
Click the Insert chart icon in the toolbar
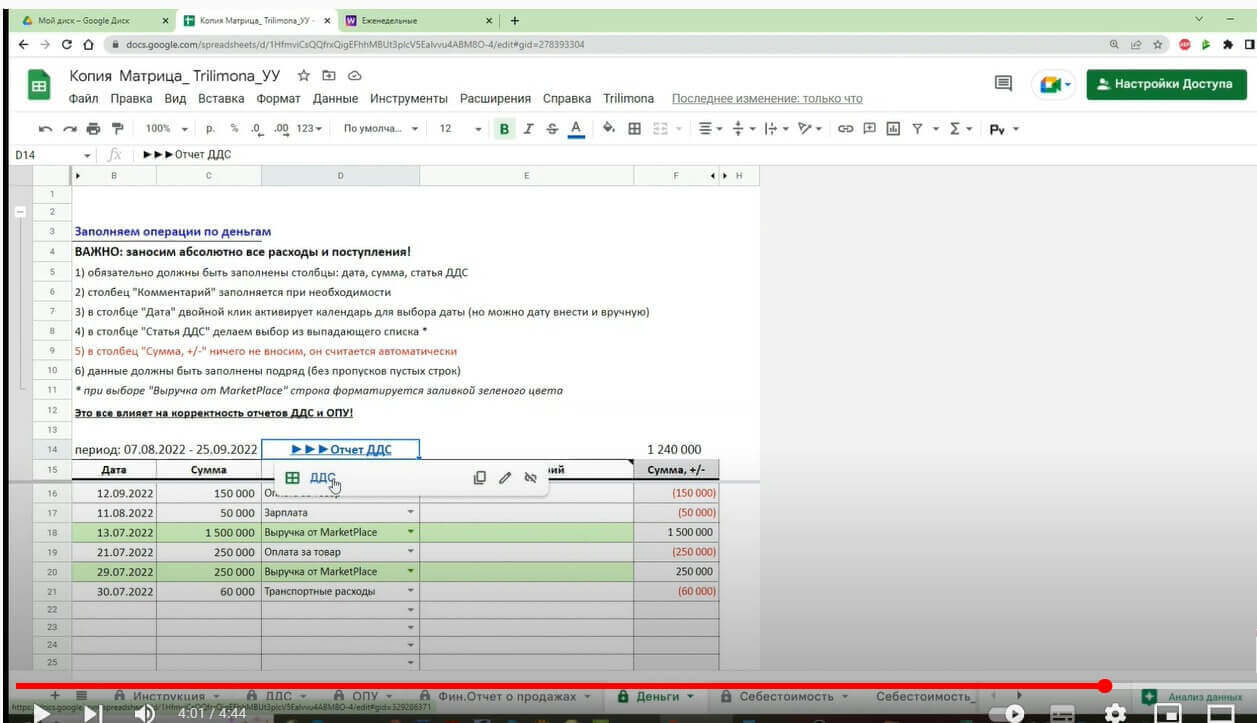click(x=893, y=129)
